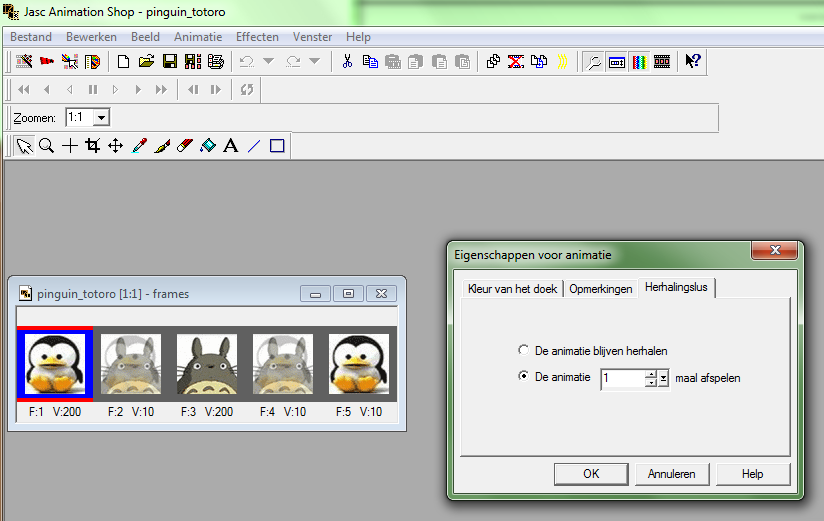
Task: Select penguin frame F:1 thumbnail
Action: click(x=55, y=364)
